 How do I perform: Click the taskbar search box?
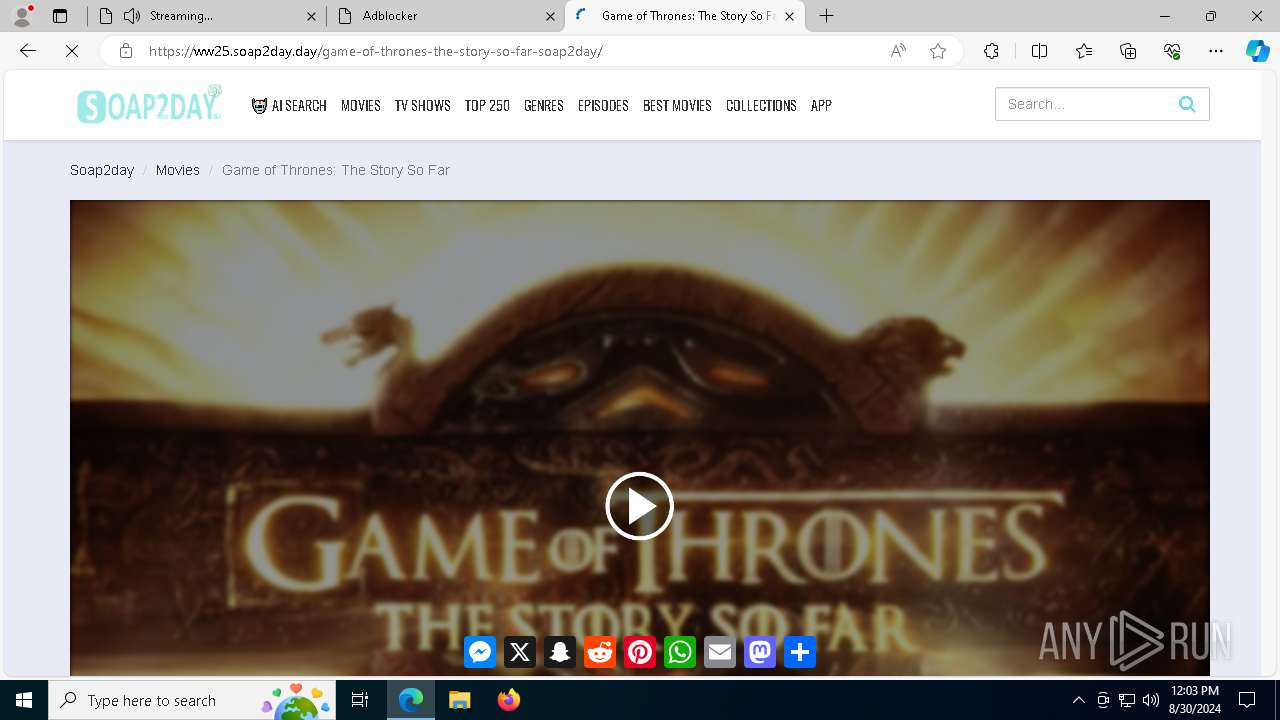[x=193, y=700]
